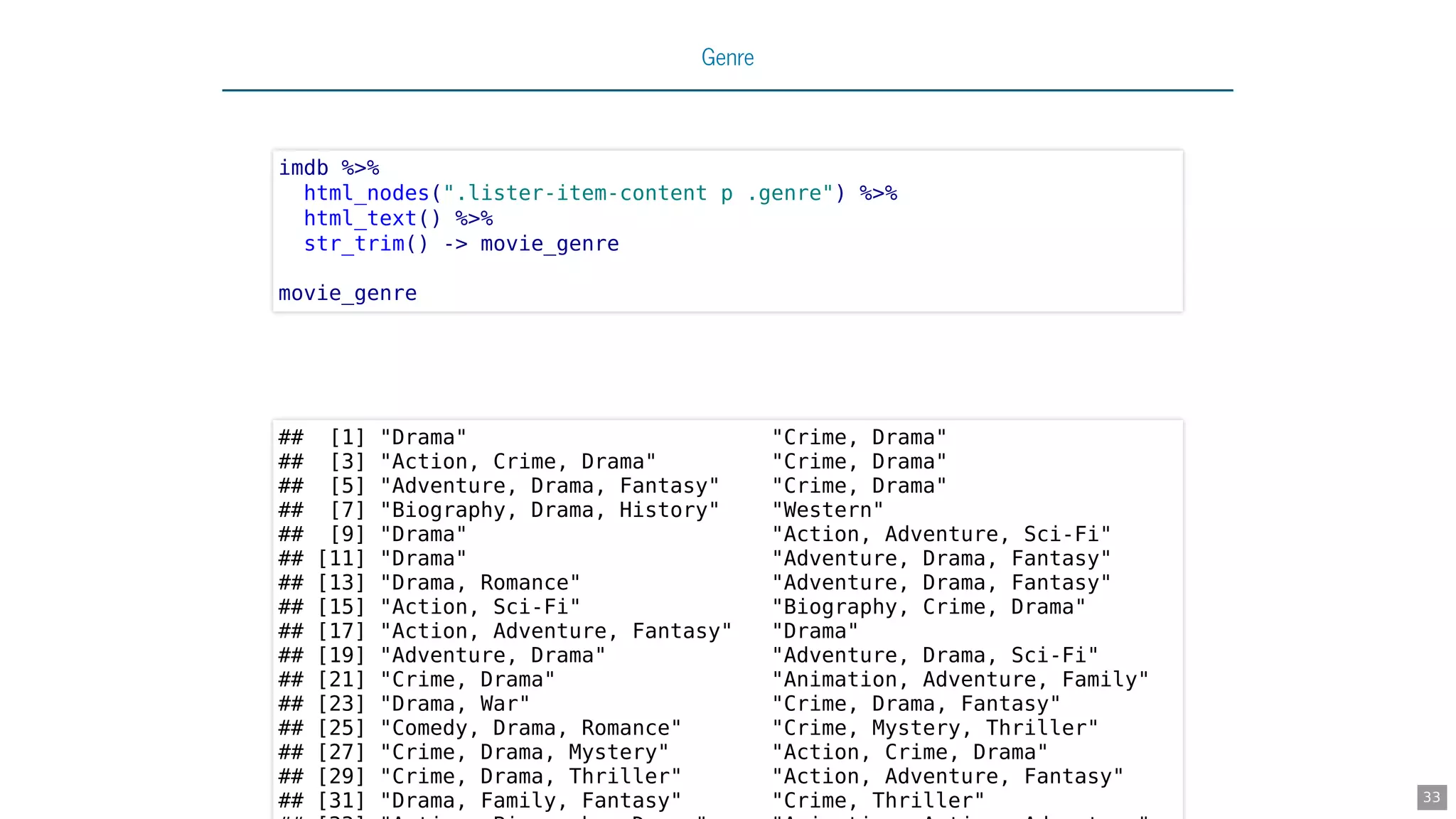The image size is (1456, 819).
Task: Click the 'html_text() %>%' line
Action: [x=398, y=218]
